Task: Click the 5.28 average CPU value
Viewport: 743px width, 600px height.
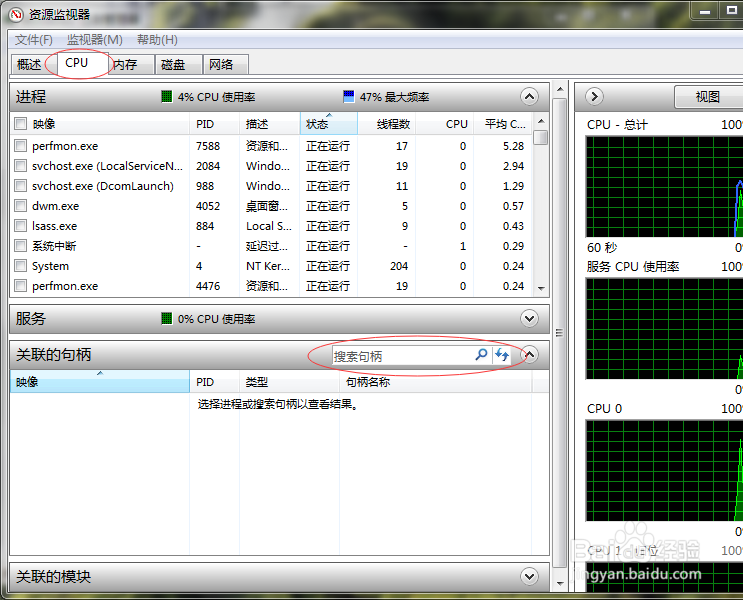Action: 513,146
